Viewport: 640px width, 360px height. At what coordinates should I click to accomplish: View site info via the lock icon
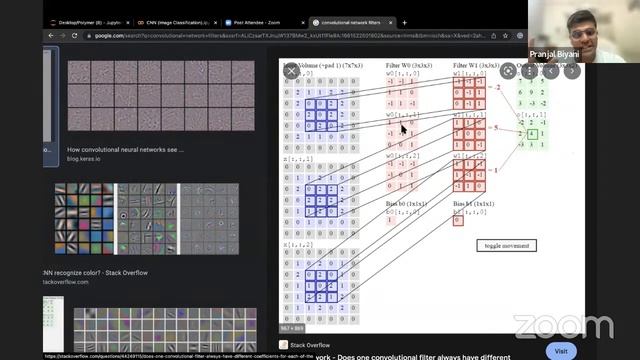[89, 36]
